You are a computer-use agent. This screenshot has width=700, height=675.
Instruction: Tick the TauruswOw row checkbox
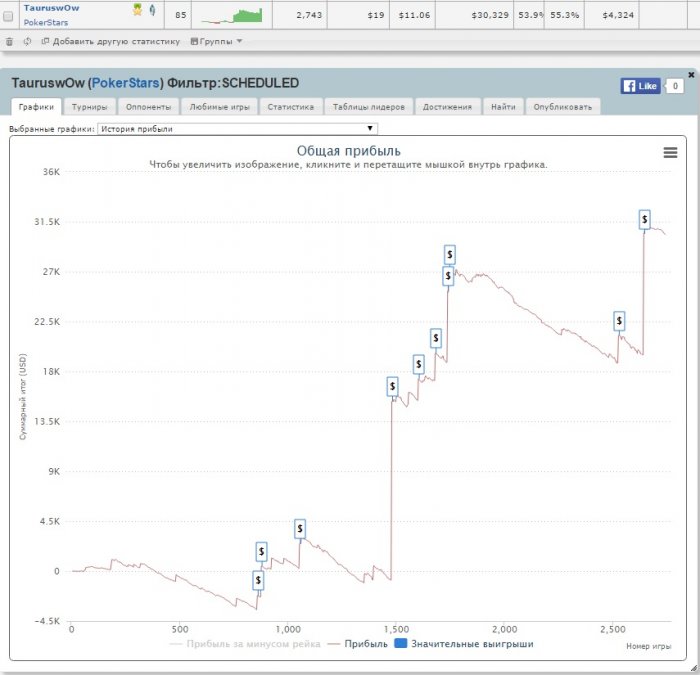(x=8, y=16)
